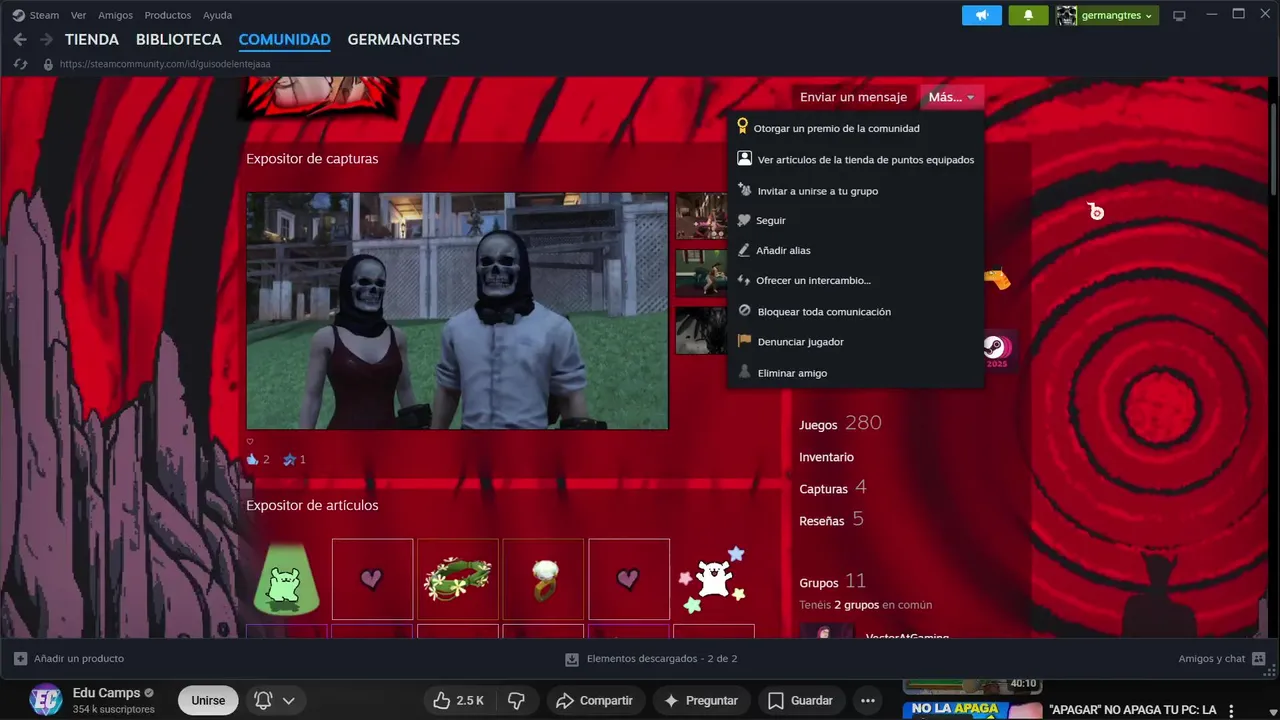Open the Steam announcements megaphone button
Screen dimensions: 1280x720
click(982, 15)
